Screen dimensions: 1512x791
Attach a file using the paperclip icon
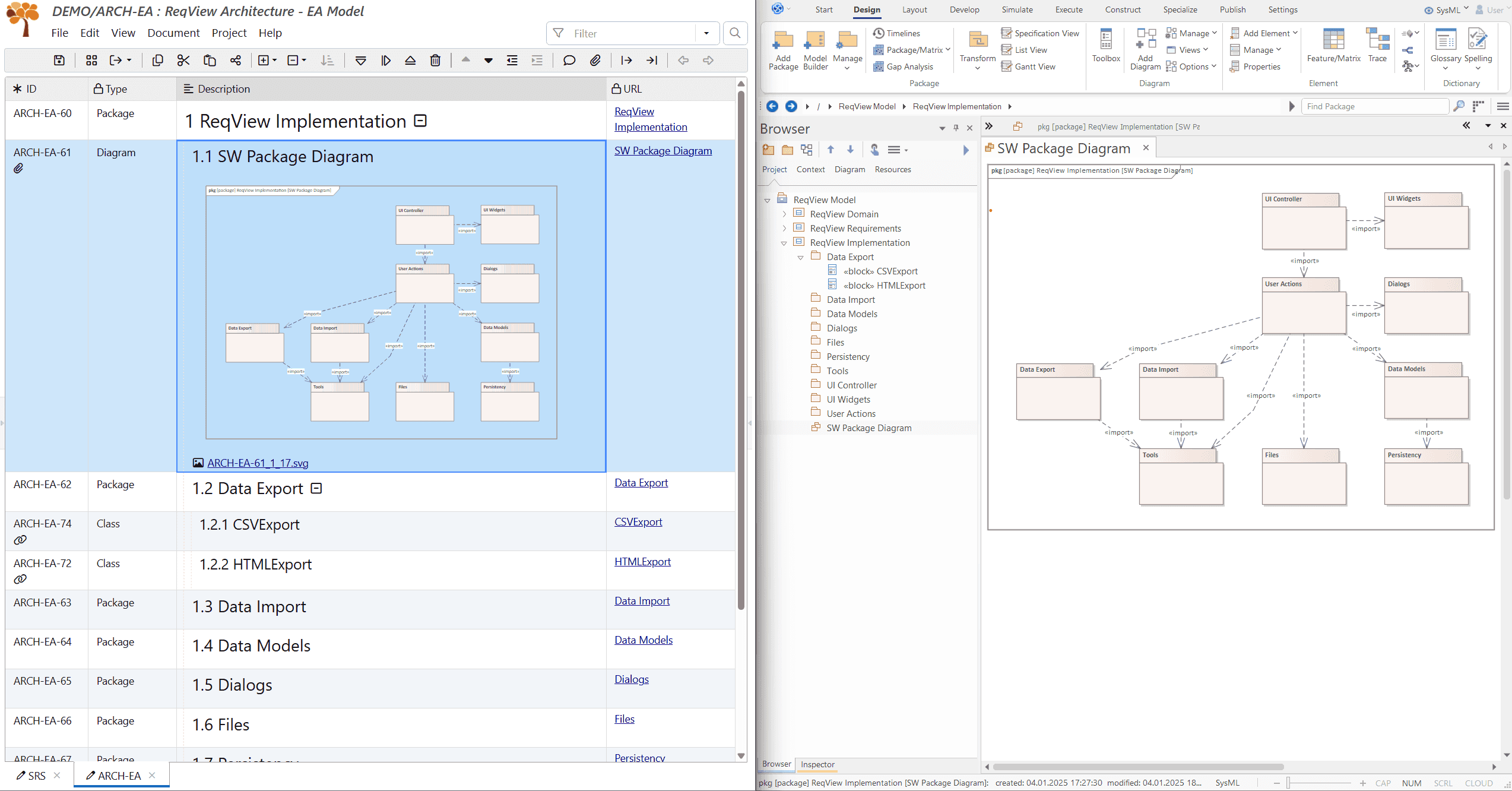pyautogui.click(x=595, y=60)
